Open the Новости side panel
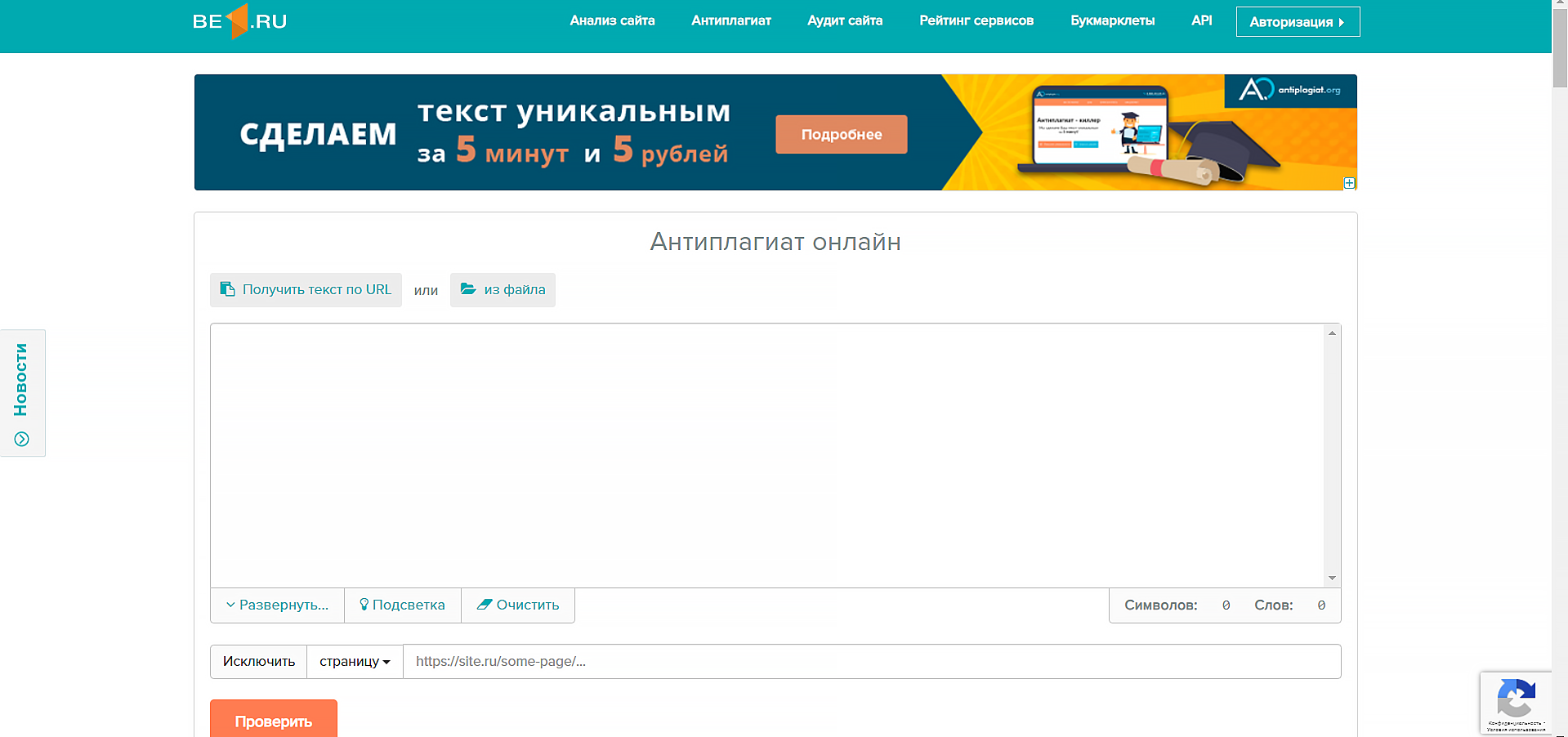Viewport: 1568px width, 737px height. (22, 393)
